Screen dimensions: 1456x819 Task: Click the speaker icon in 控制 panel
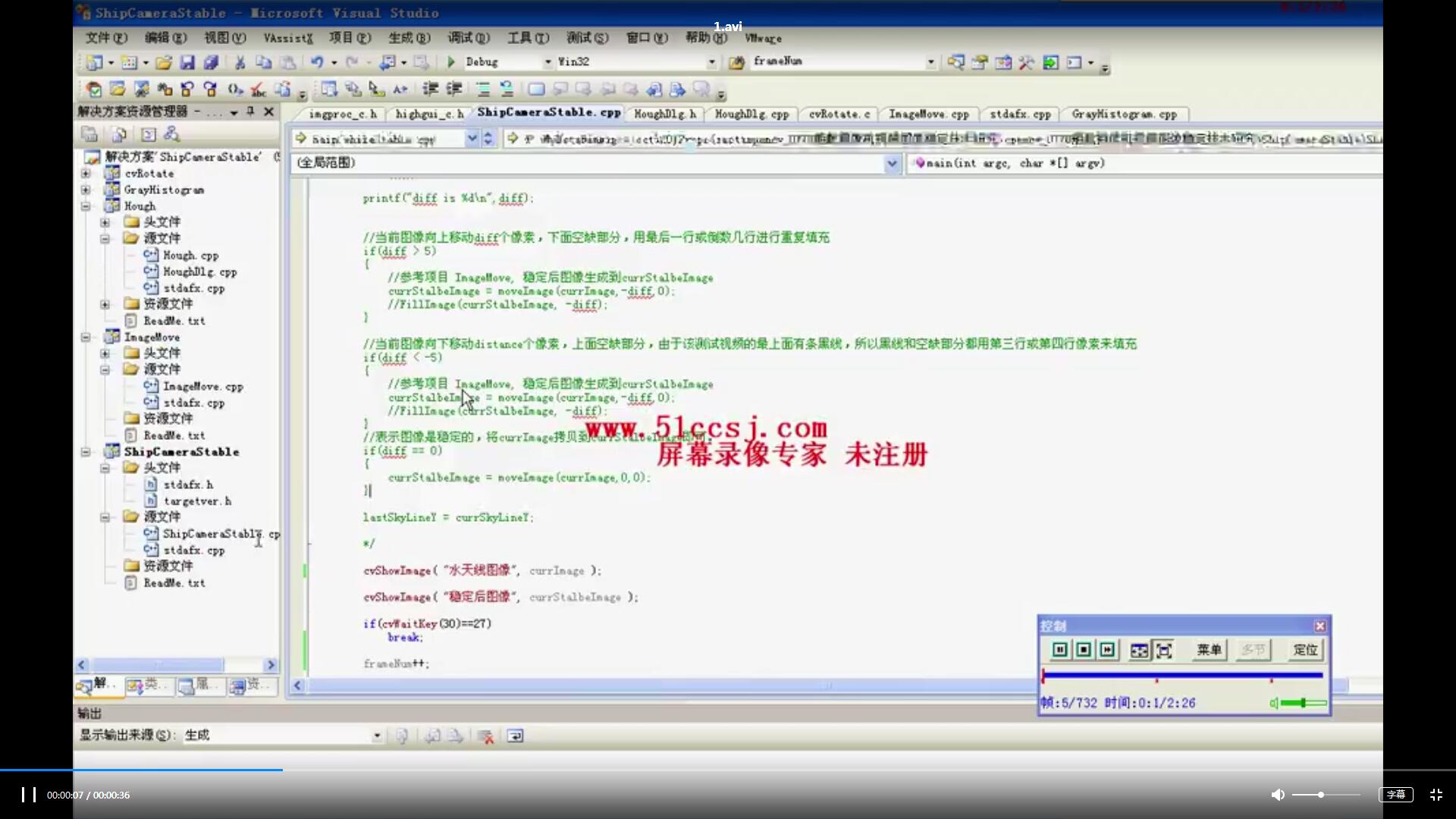click(1274, 703)
